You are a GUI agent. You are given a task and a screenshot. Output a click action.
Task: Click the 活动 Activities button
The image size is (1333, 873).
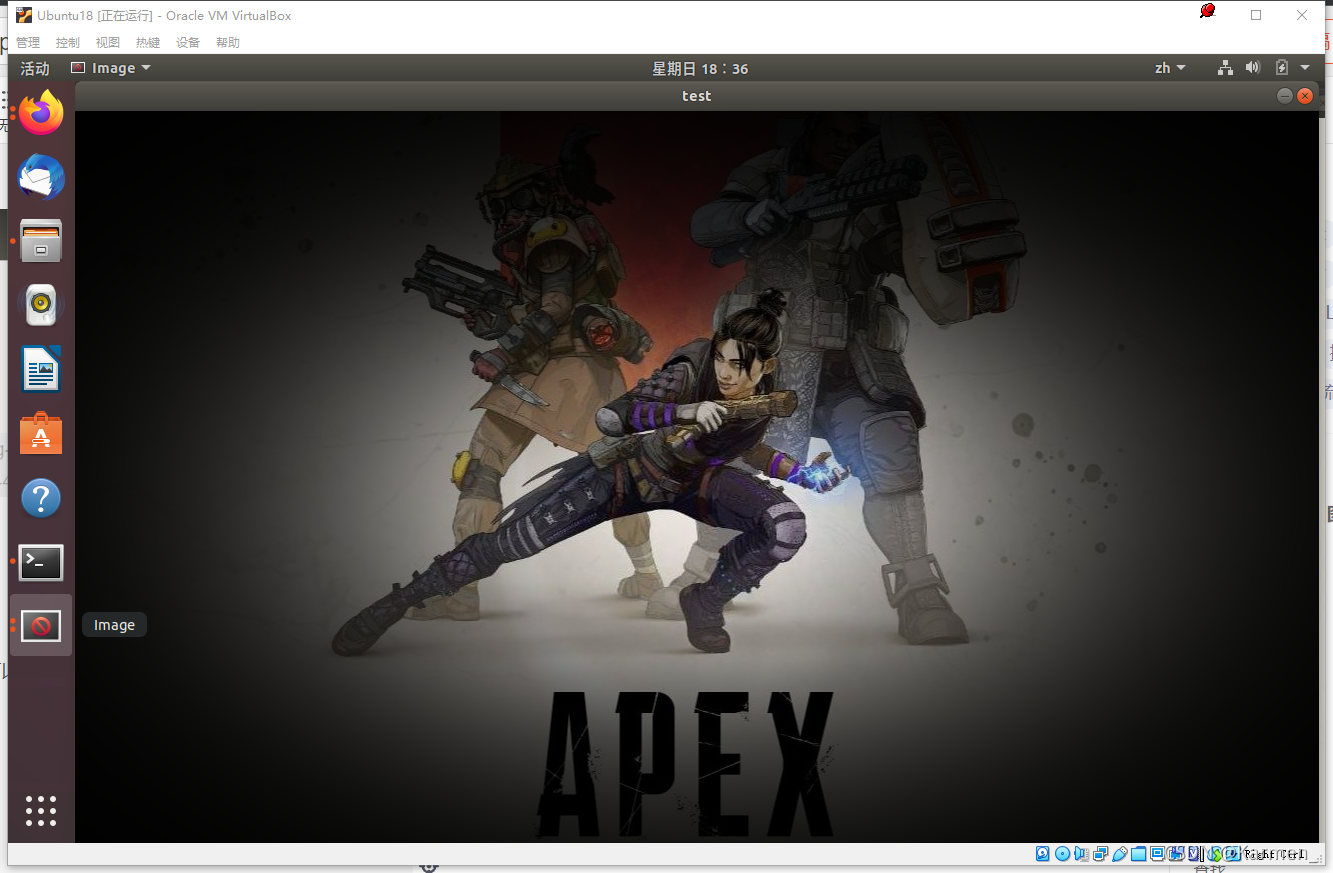[x=35, y=68]
